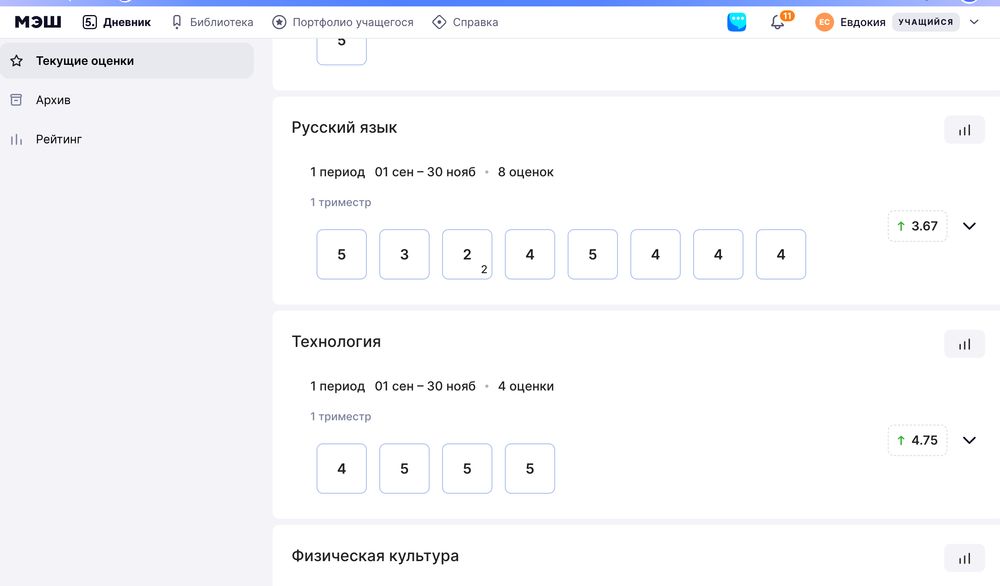1000x586 pixels.
Task: Open the Справка help section
Action: click(465, 22)
